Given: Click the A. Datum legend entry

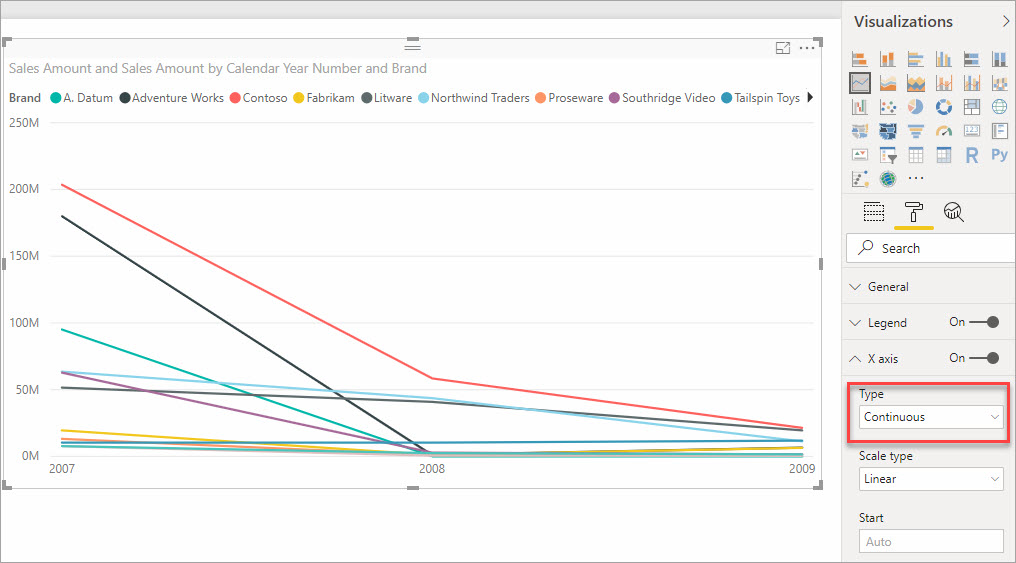Looking at the screenshot, I should (82, 98).
